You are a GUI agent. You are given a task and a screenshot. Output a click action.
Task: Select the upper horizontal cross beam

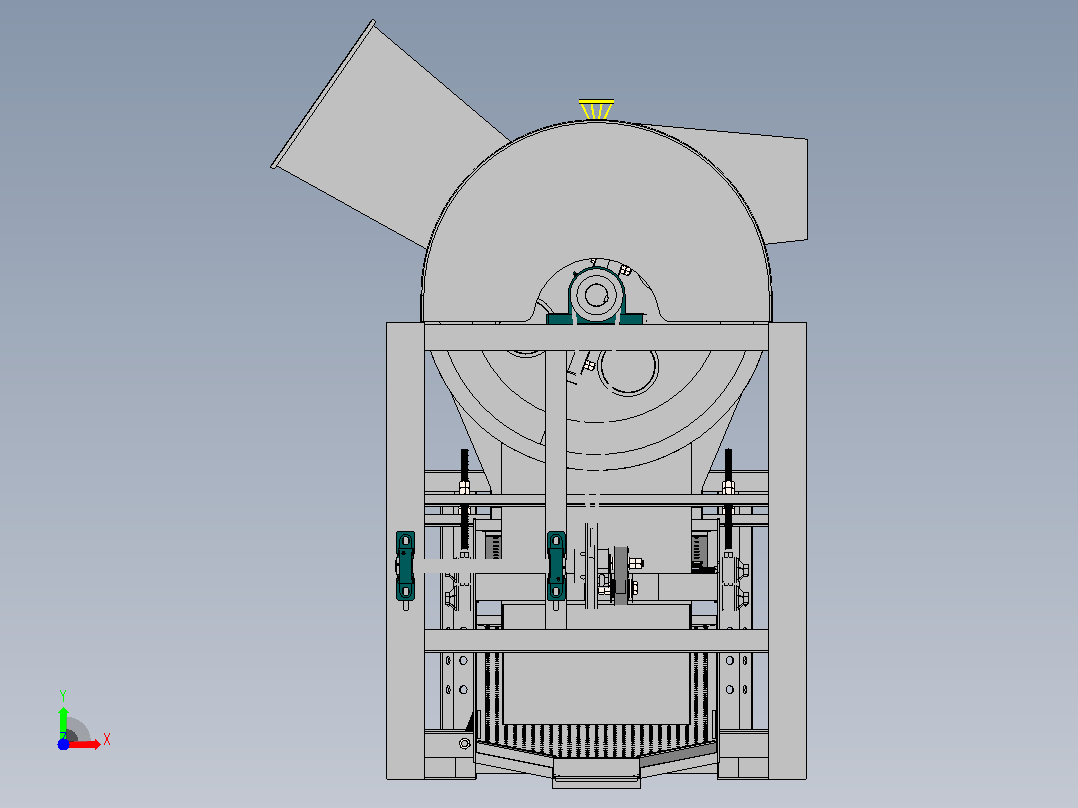click(596, 337)
